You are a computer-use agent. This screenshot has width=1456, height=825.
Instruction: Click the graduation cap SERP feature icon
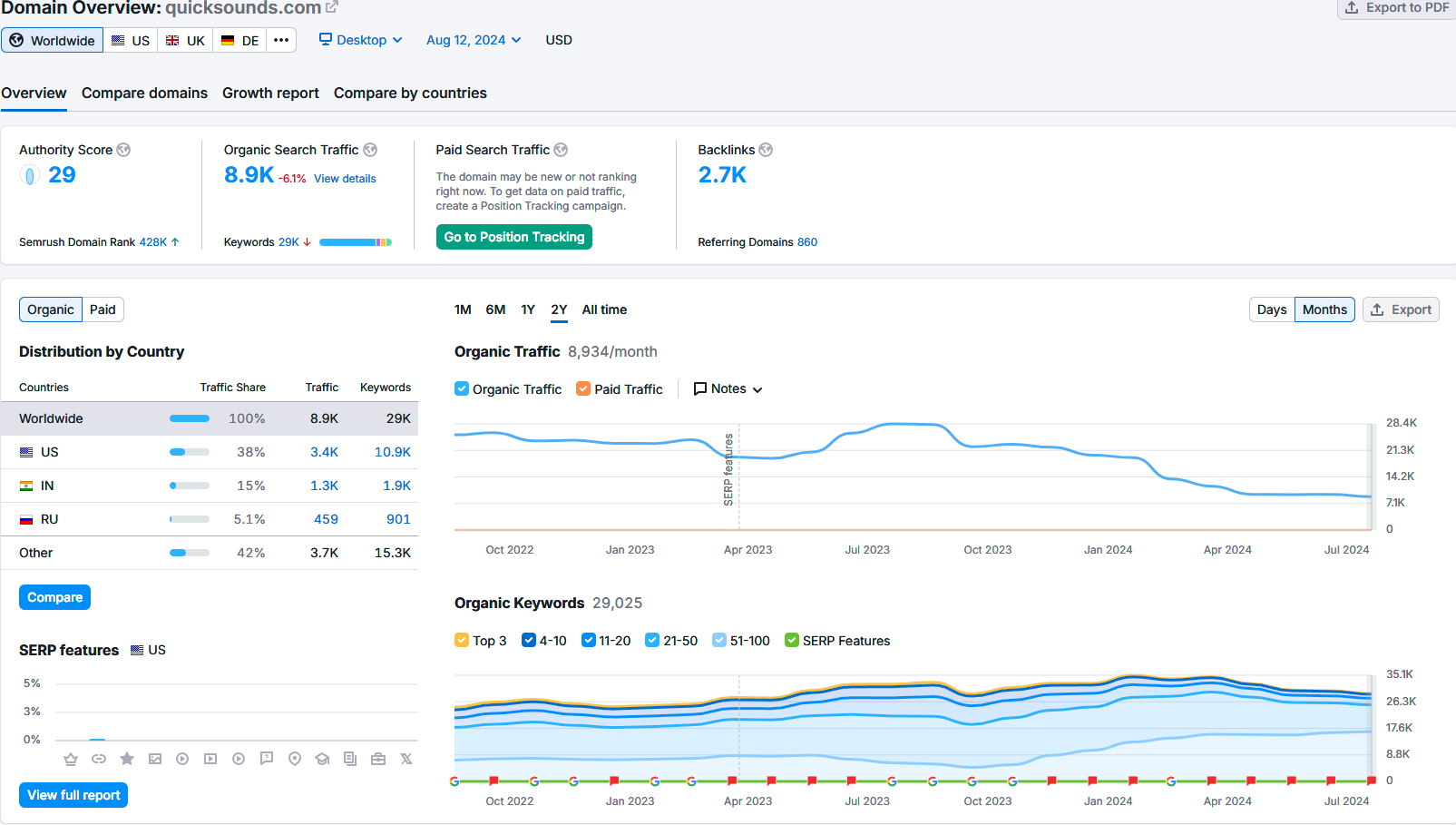pyautogui.click(x=322, y=759)
